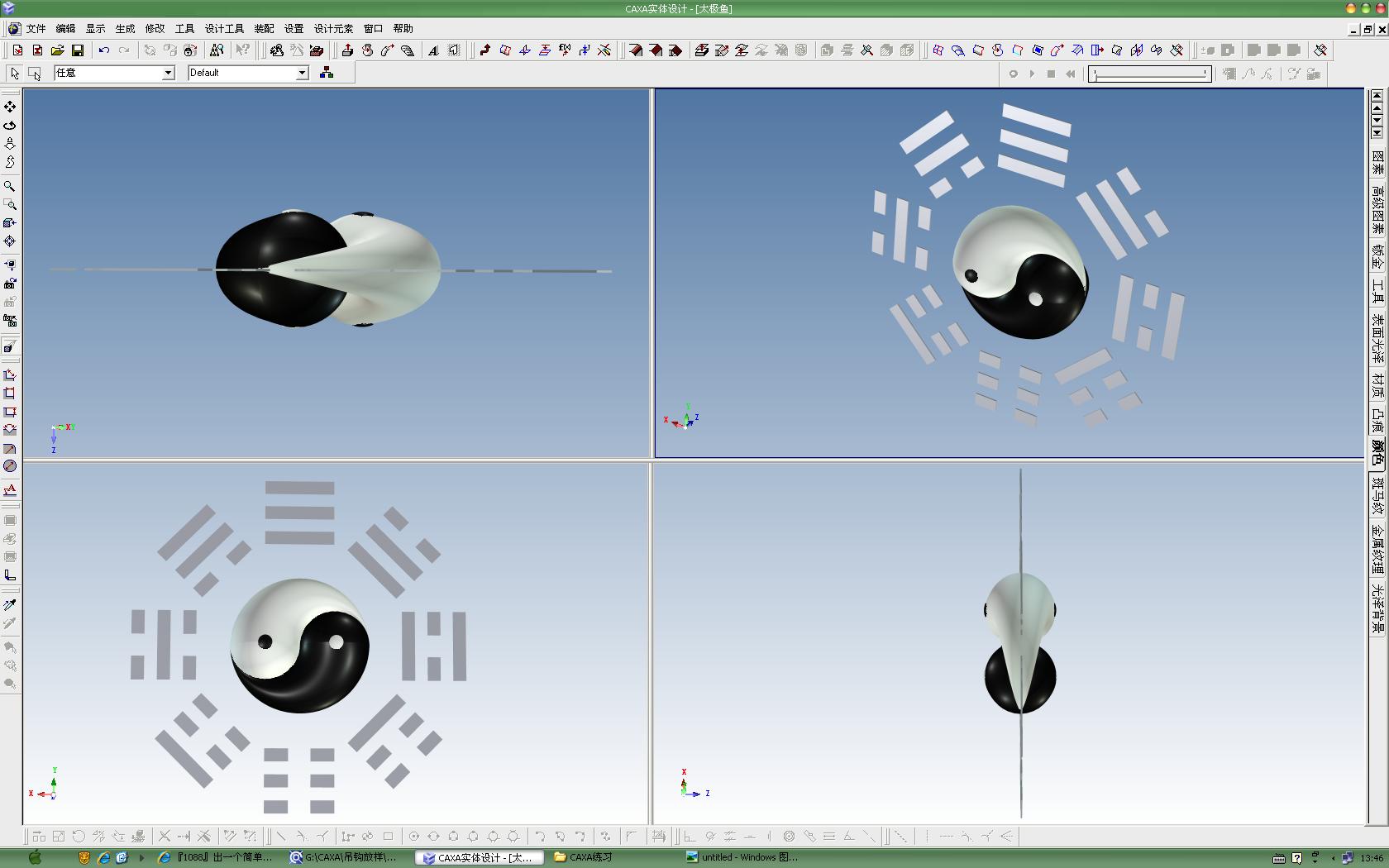Open the 设置 menu
Image resolution: width=1389 pixels, height=868 pixels.
coord(294,28)
